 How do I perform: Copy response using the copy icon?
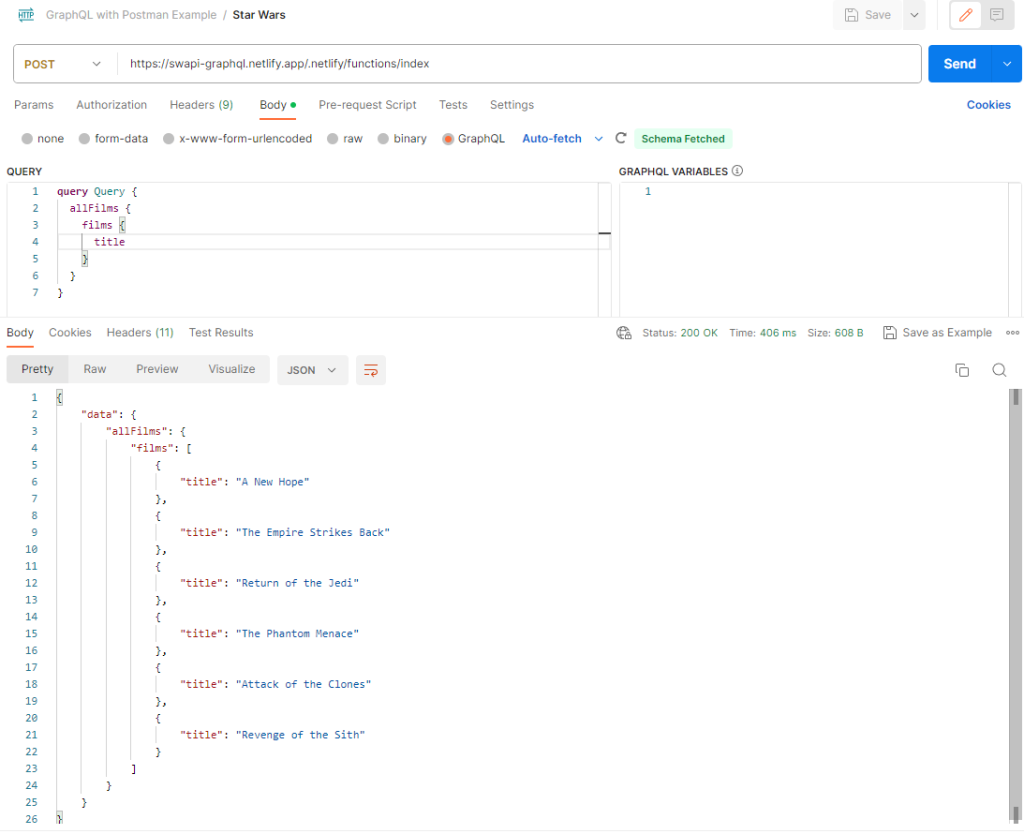pos(962,370)
